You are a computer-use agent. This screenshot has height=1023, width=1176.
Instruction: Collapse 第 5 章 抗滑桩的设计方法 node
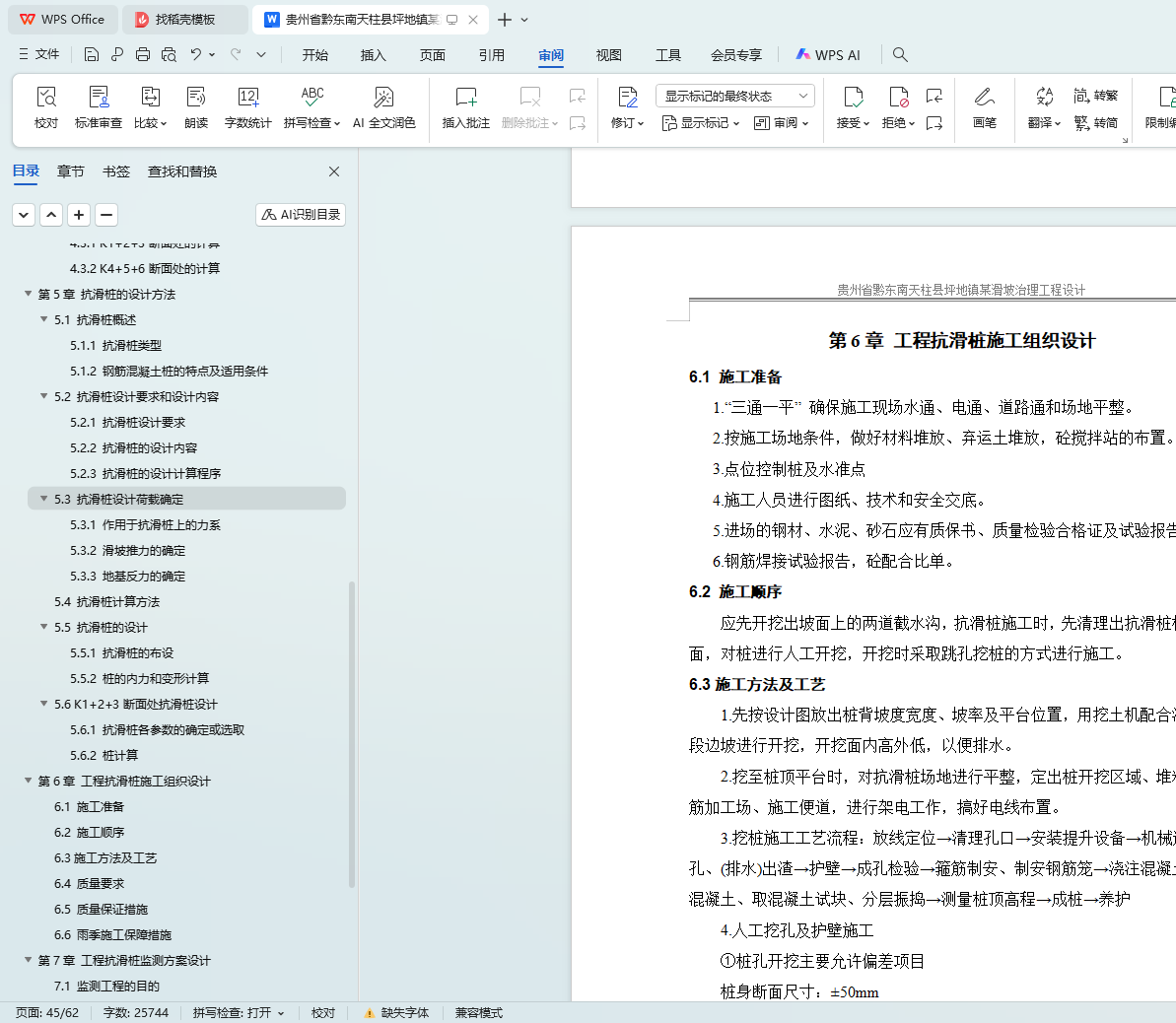(x=28, y=294)
